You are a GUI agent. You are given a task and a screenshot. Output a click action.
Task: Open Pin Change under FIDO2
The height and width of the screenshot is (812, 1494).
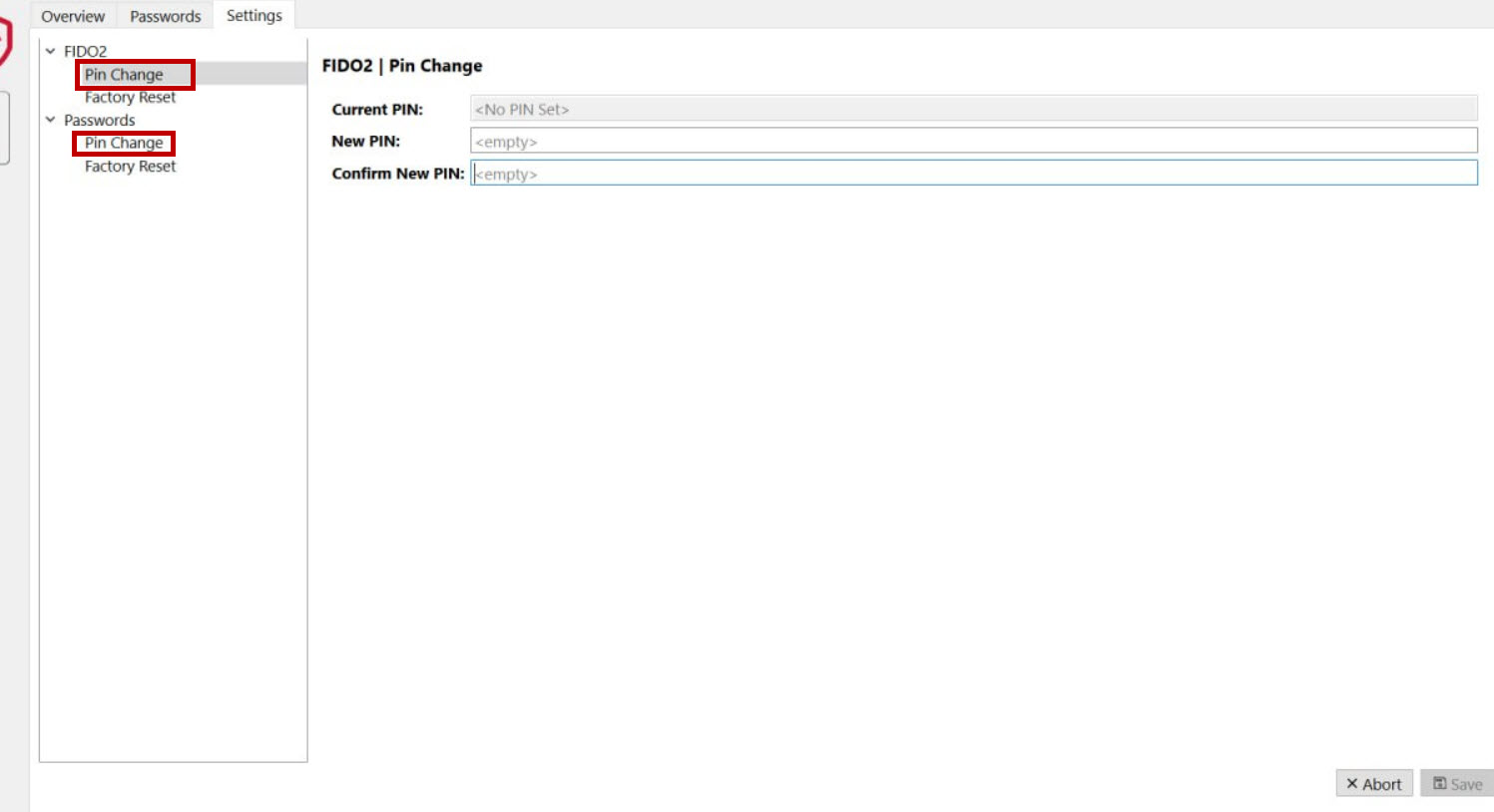tap(124, 75)
